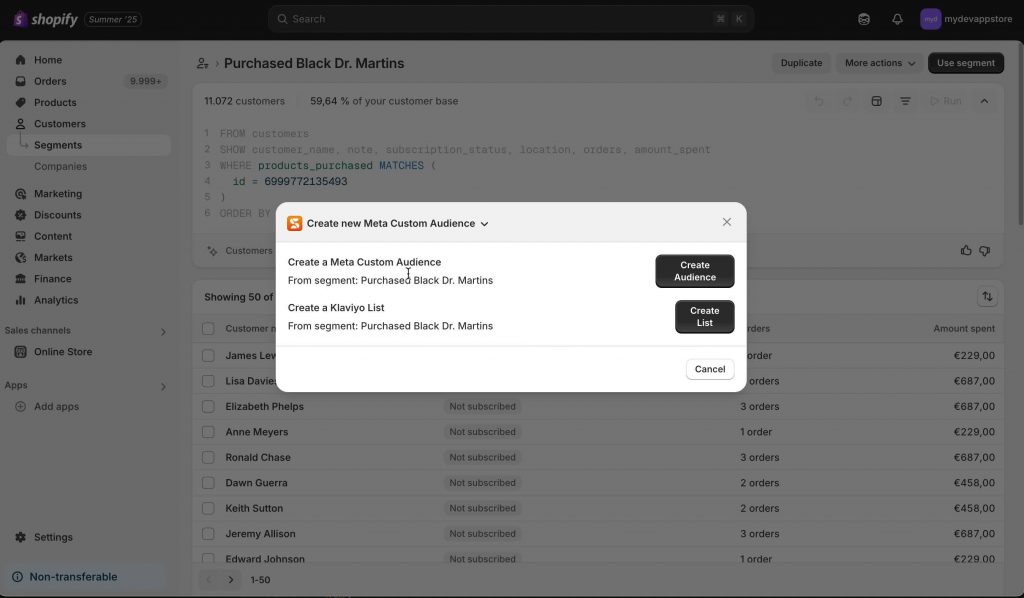Click the redo arrow in query editor
Image resolution: width=1024 pixels, height=598 pixels.
[x=847, y=101]
